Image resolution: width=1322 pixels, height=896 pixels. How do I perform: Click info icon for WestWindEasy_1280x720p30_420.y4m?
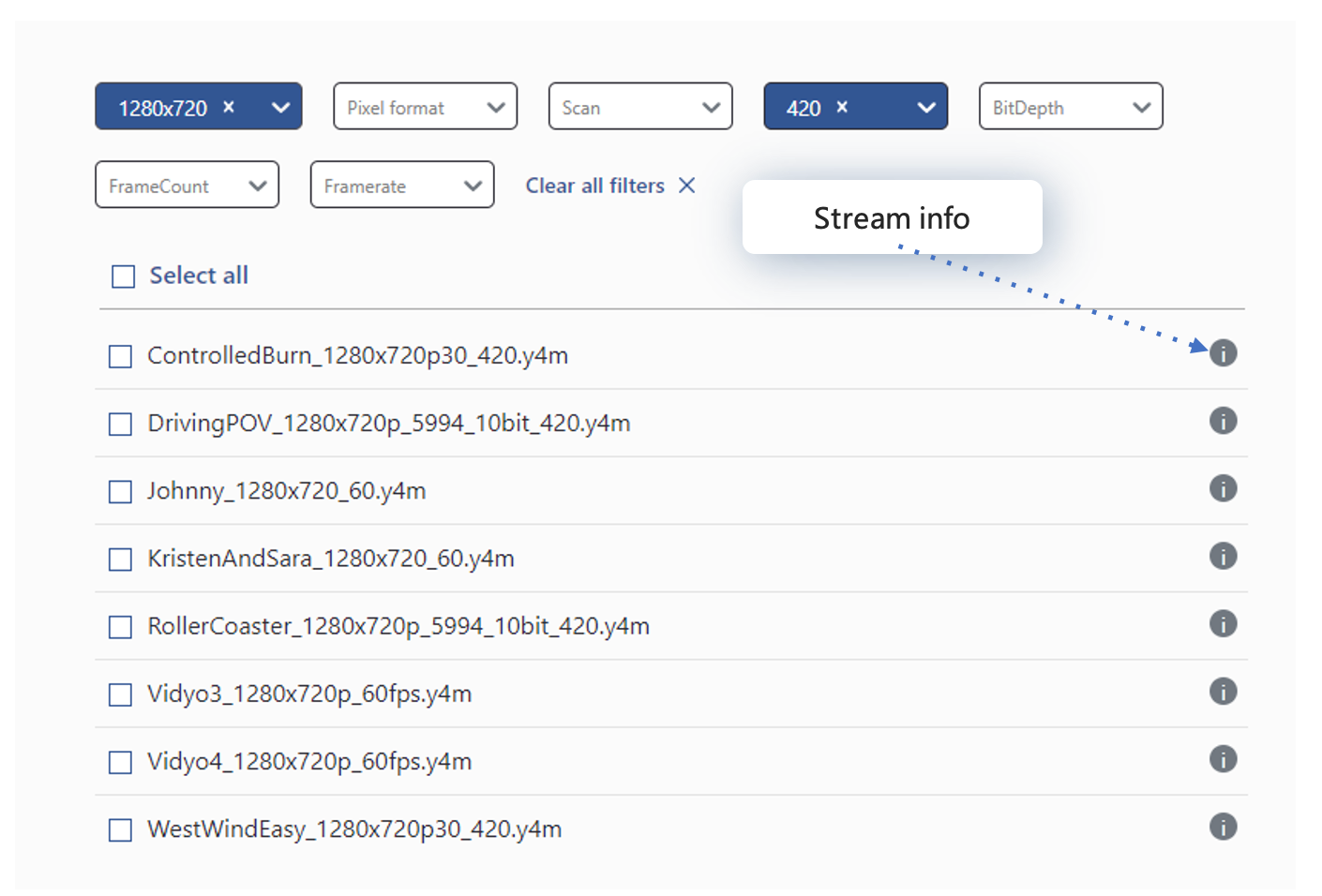click(x=1223, y=827)
